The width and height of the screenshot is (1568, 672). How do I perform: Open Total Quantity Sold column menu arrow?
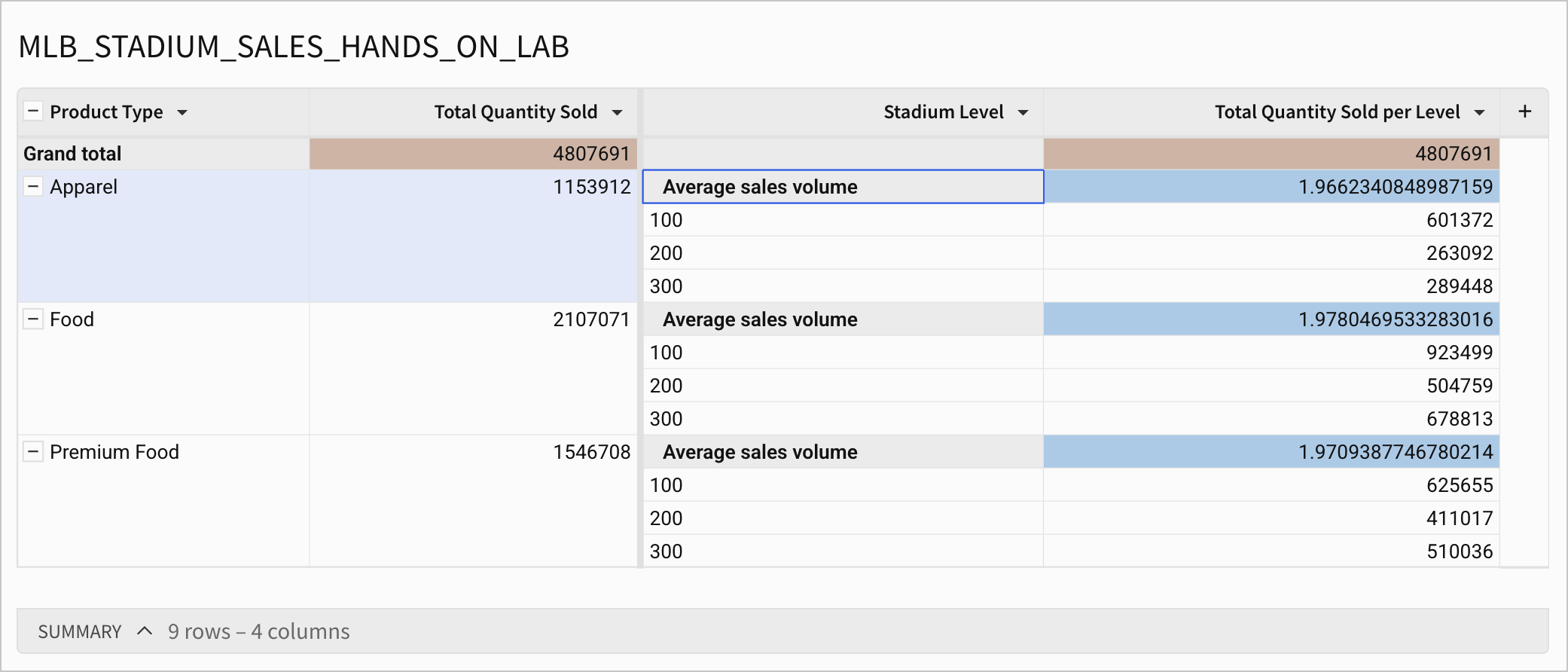(617, 113)
